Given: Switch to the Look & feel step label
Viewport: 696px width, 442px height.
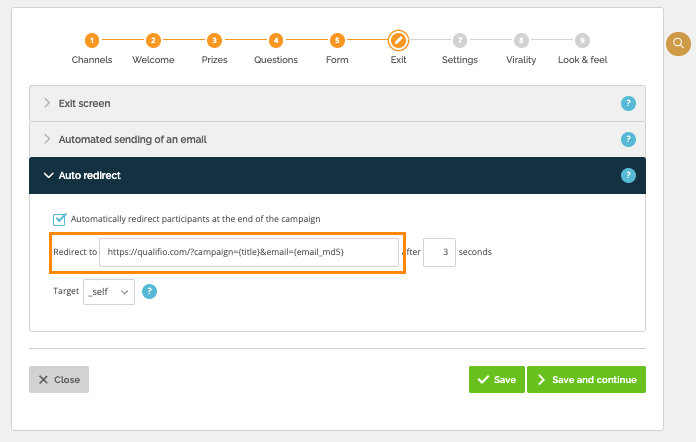Looking at the screenshot, I should tap(582, 60).
